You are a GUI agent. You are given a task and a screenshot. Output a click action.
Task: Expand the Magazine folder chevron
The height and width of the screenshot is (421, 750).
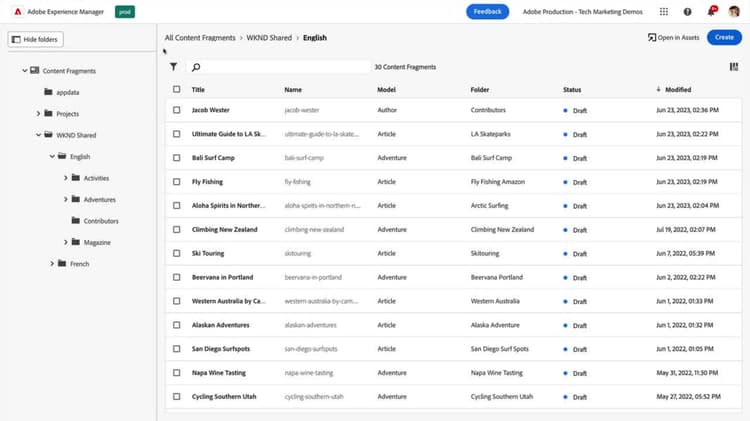tap(66, 242)
